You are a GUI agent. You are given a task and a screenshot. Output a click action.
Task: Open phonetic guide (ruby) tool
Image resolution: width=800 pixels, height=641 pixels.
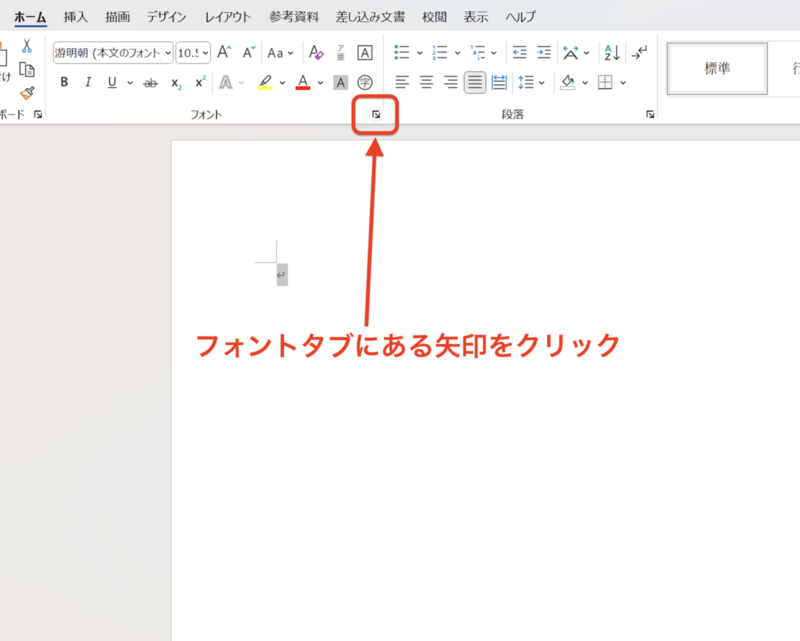pos(340,53)
